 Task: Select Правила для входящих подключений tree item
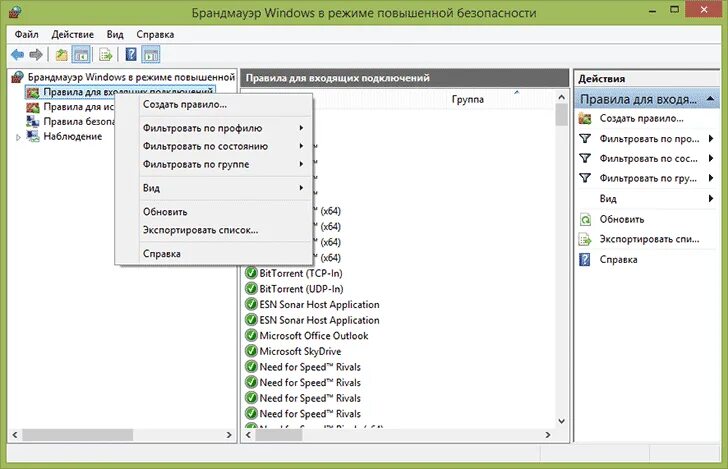pyautogui.click(x=128, y=92)
